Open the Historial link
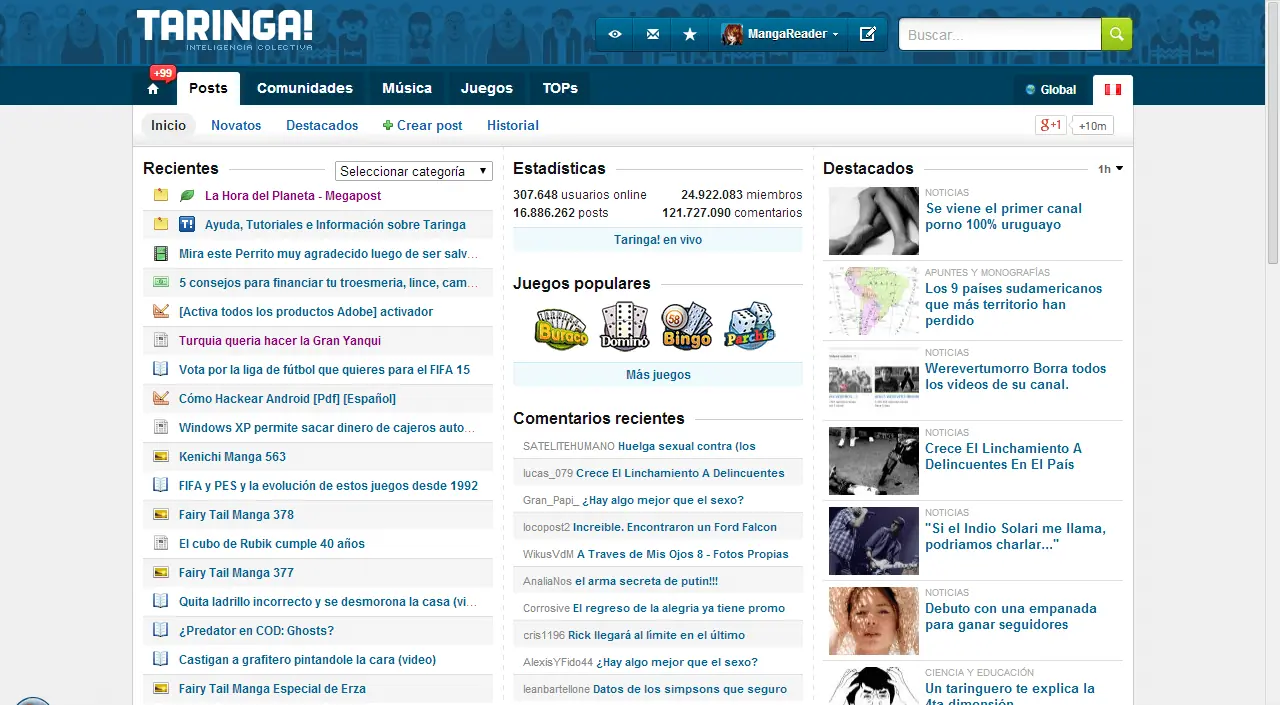Image resolution: width=1280 pixels, height=705 pixels. (513, 125)
